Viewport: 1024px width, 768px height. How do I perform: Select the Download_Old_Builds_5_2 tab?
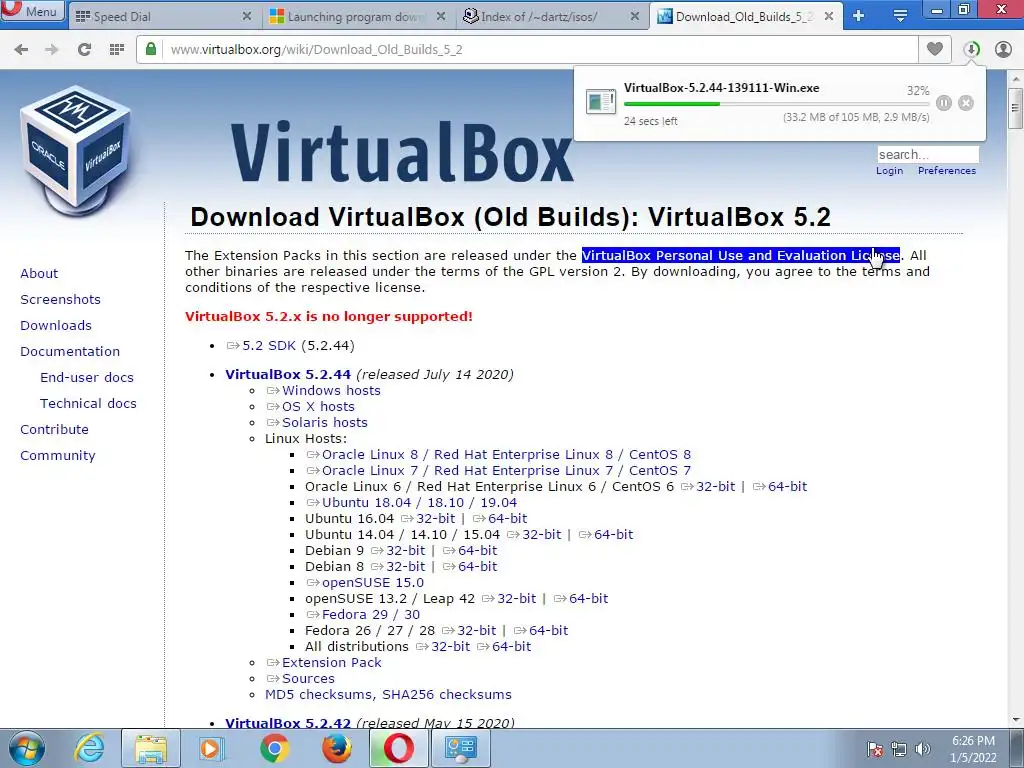pos(745,16)
